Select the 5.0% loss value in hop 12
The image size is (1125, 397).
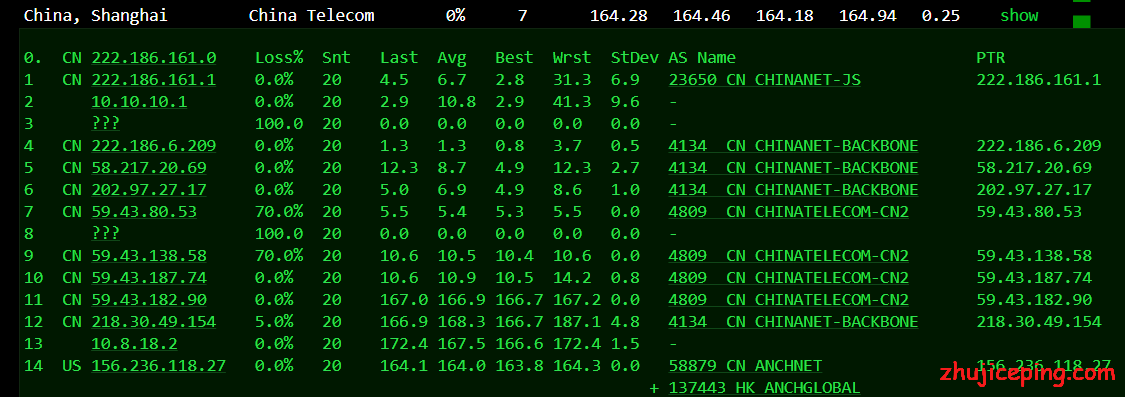274,322
